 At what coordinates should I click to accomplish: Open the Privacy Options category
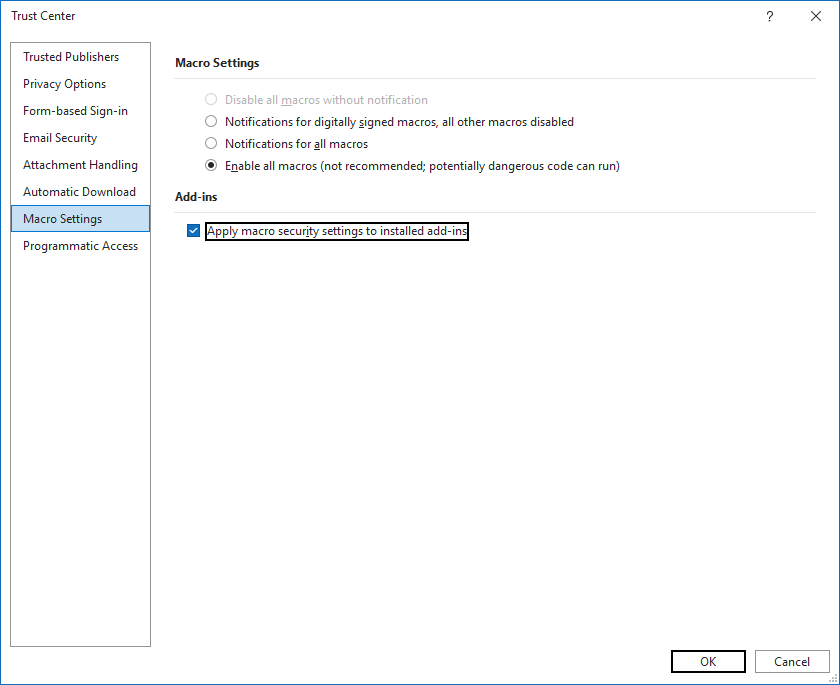tap(63, 84)
